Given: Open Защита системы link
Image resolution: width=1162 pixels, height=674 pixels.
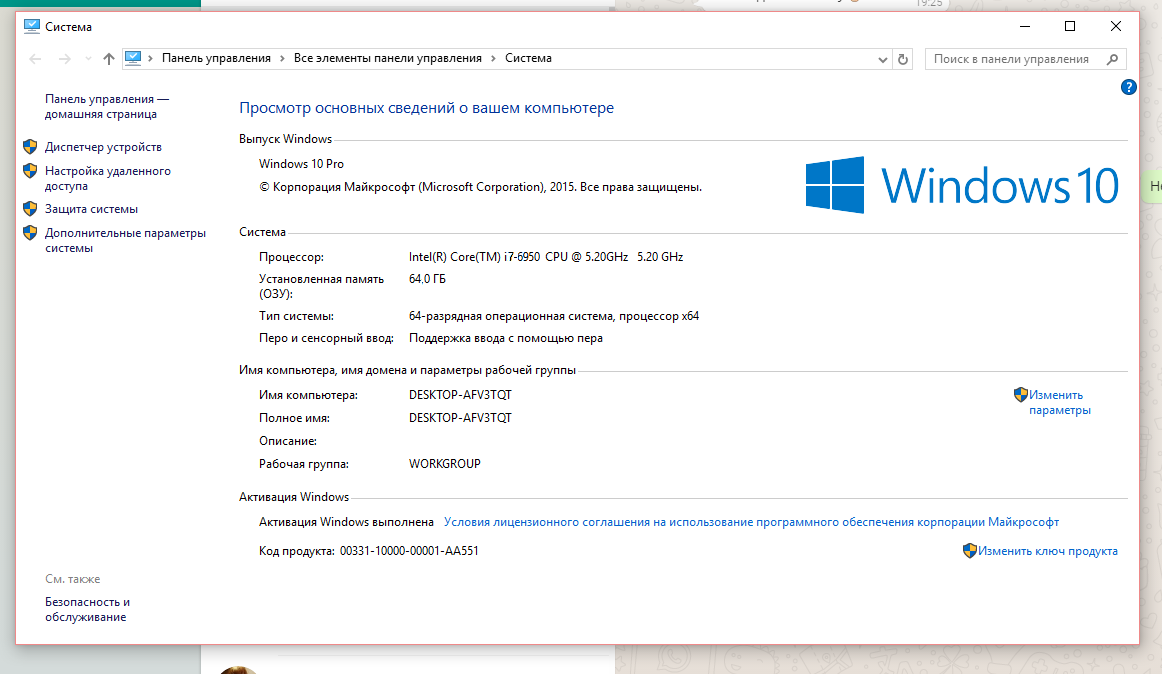Looking at the screenshot, I should coord(91,209).
